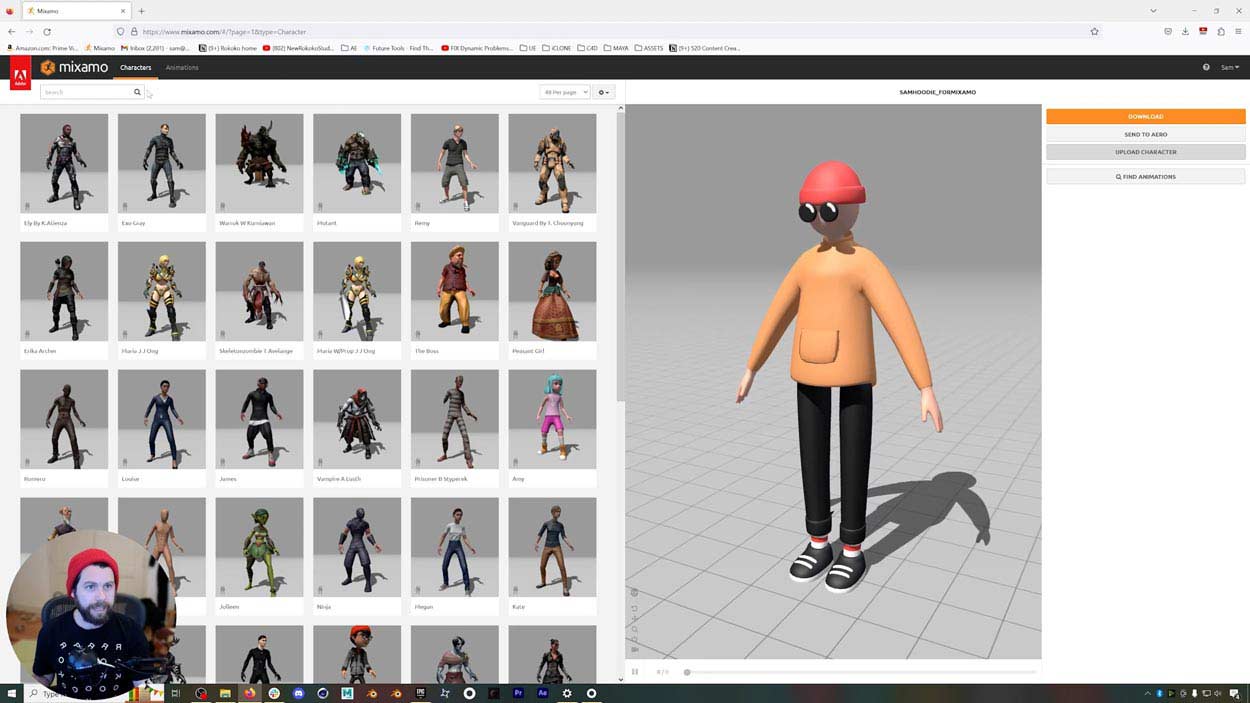
Task: Select the Remy character thumbnail
Action: 454,163
